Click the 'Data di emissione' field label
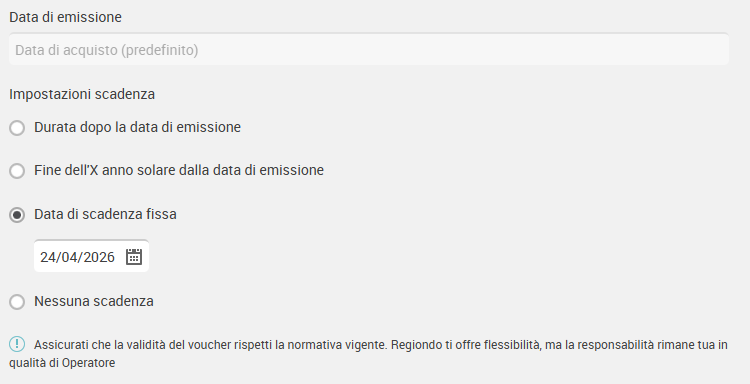 (x=66, y=17)
